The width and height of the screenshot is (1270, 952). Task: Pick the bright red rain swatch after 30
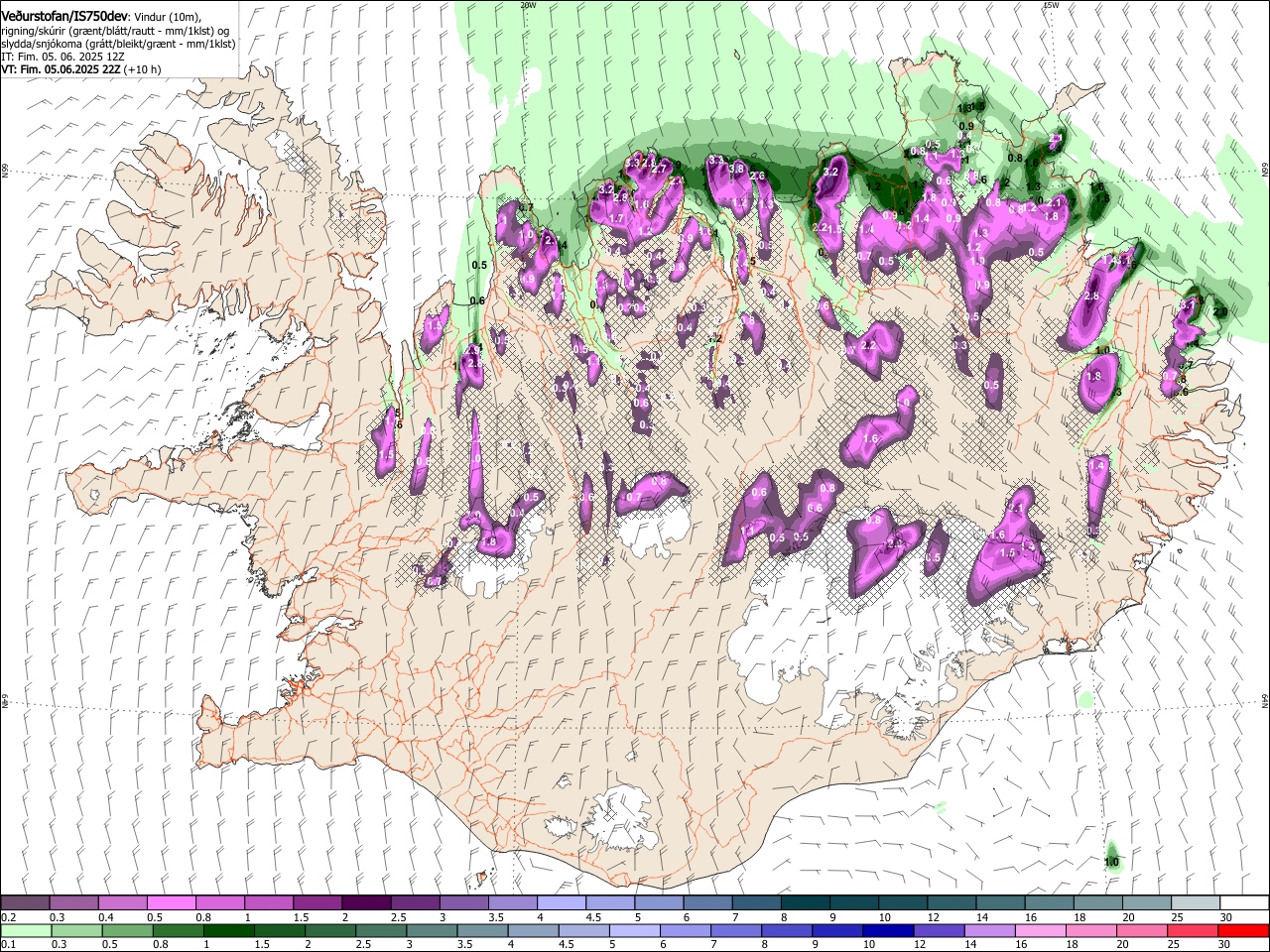1243,930
